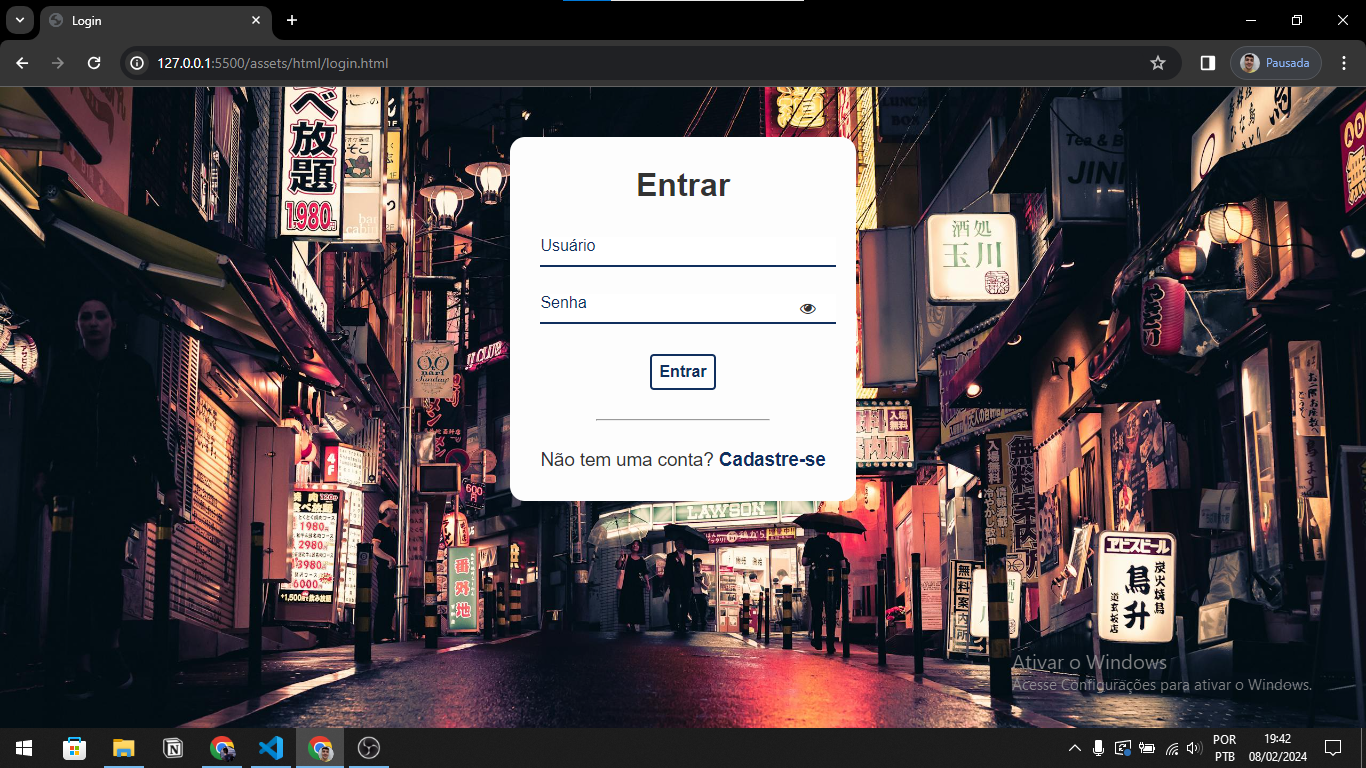Open Notion from the taskbar
The width and height of the screenshot is (1366, 768).
tap(173, 748)
